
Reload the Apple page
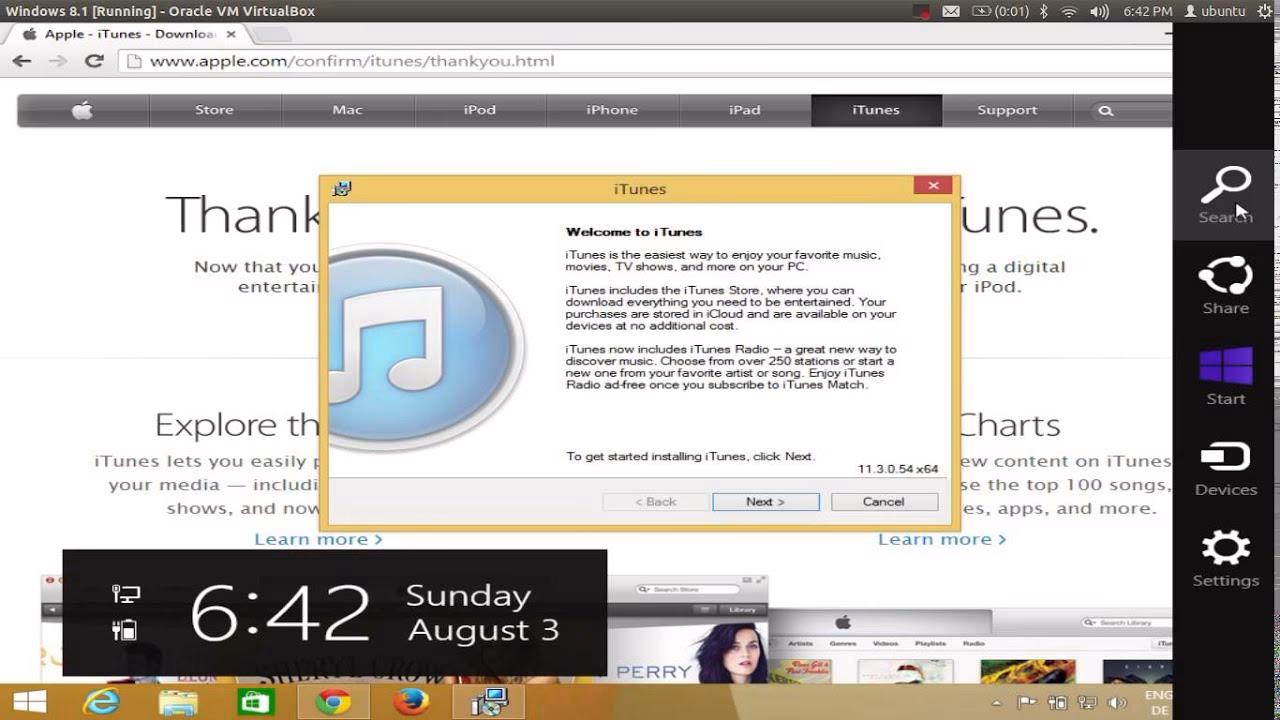coord(94,61)
